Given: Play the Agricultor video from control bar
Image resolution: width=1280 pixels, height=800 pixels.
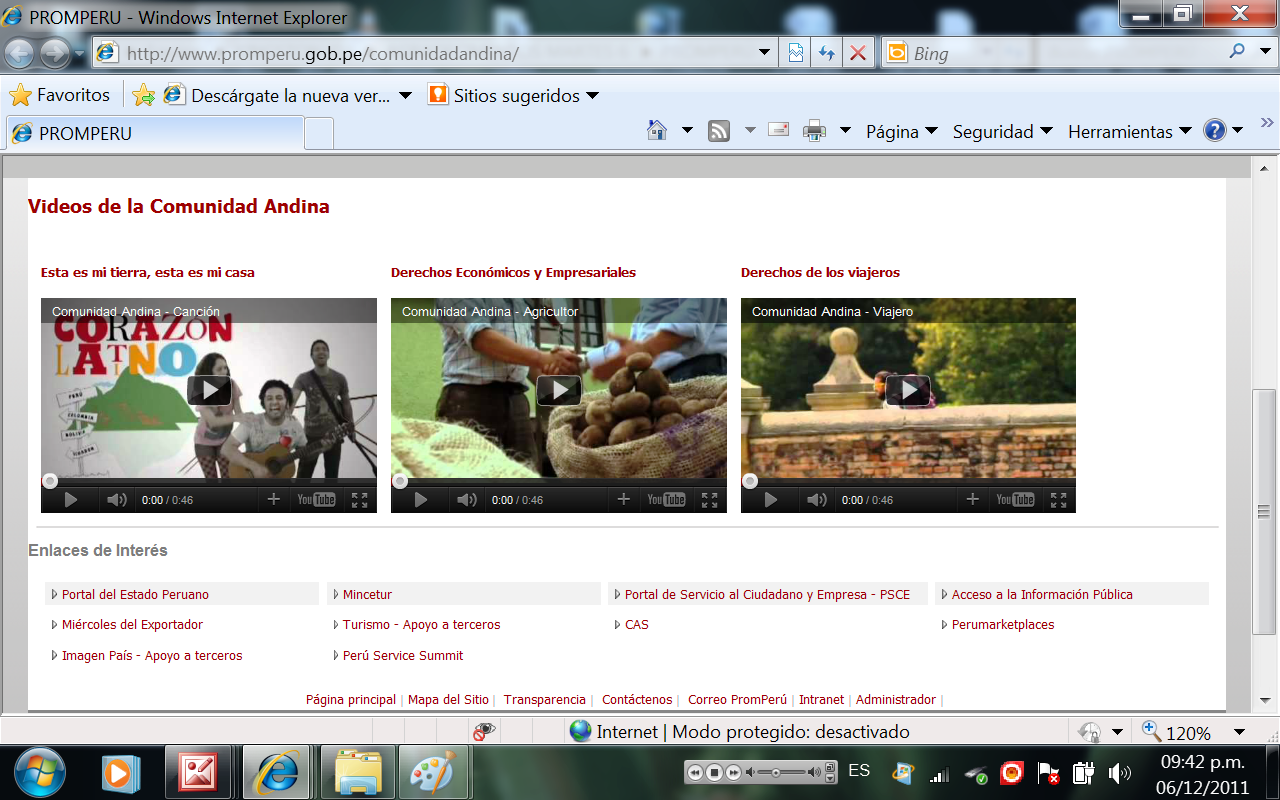Looking at the screenshot, I should click(421, 500).
